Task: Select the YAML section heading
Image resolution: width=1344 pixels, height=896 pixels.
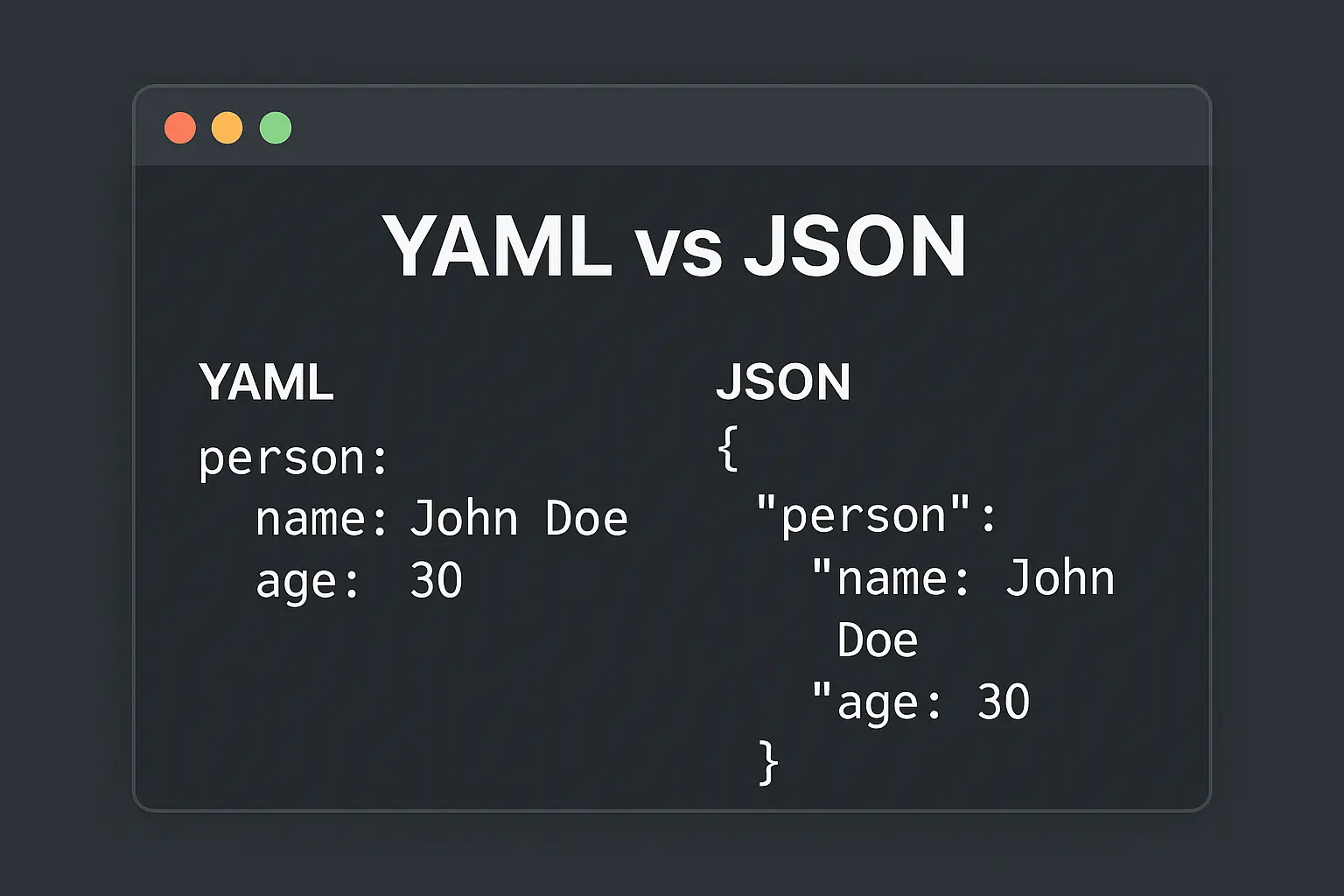Action: 266,382
